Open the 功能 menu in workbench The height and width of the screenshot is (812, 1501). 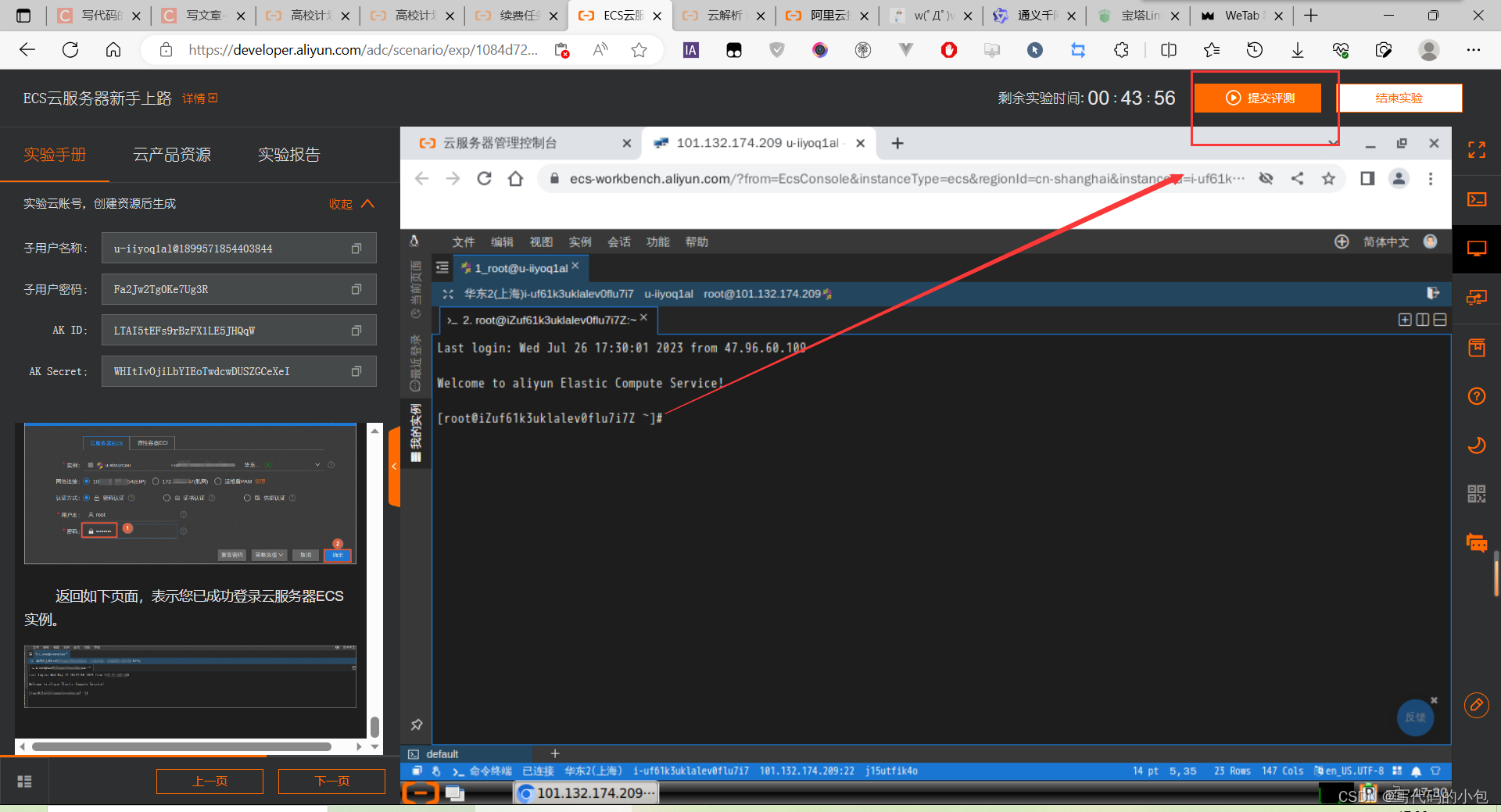point(658,242)
